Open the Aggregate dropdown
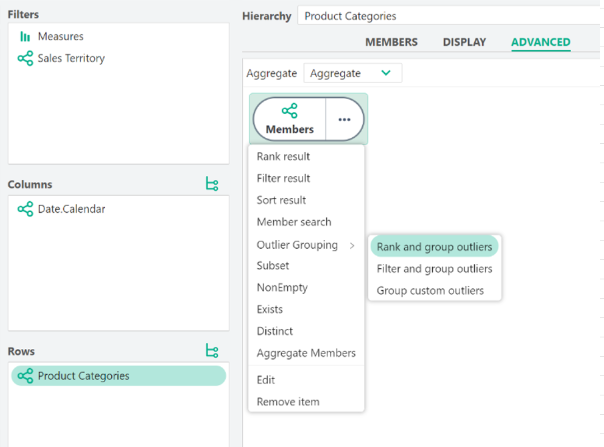604x447 pixels. pos(353,73)
